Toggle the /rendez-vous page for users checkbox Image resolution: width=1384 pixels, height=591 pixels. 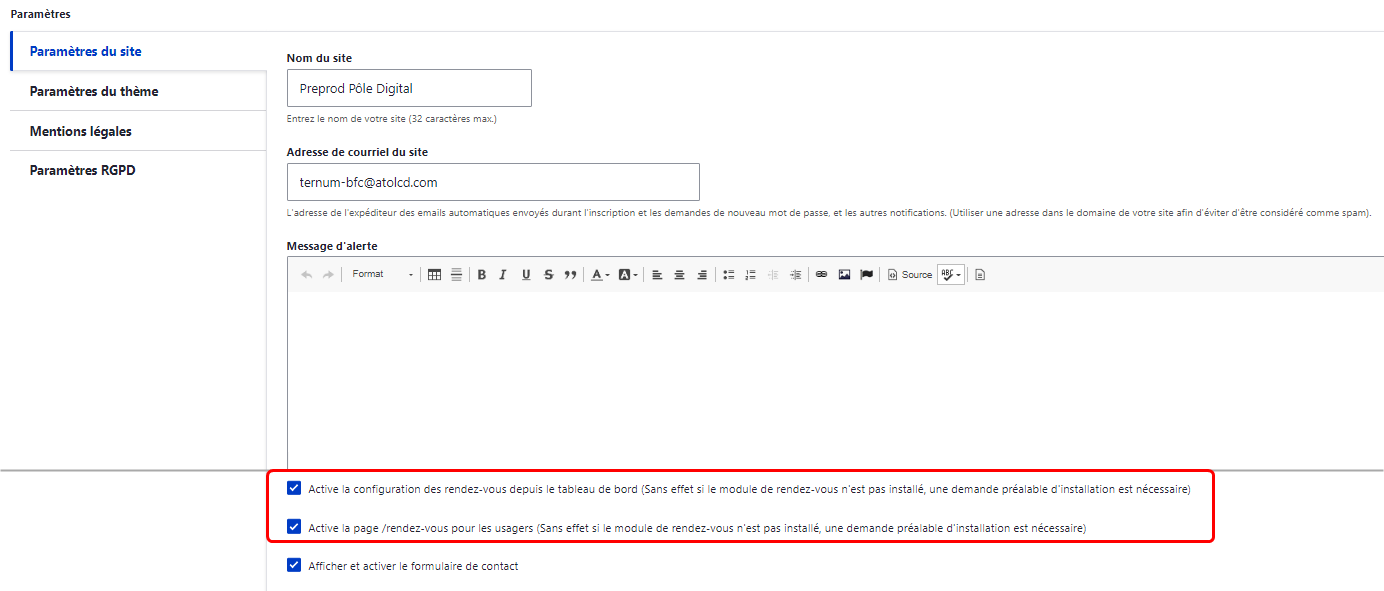tap(294, 527)
